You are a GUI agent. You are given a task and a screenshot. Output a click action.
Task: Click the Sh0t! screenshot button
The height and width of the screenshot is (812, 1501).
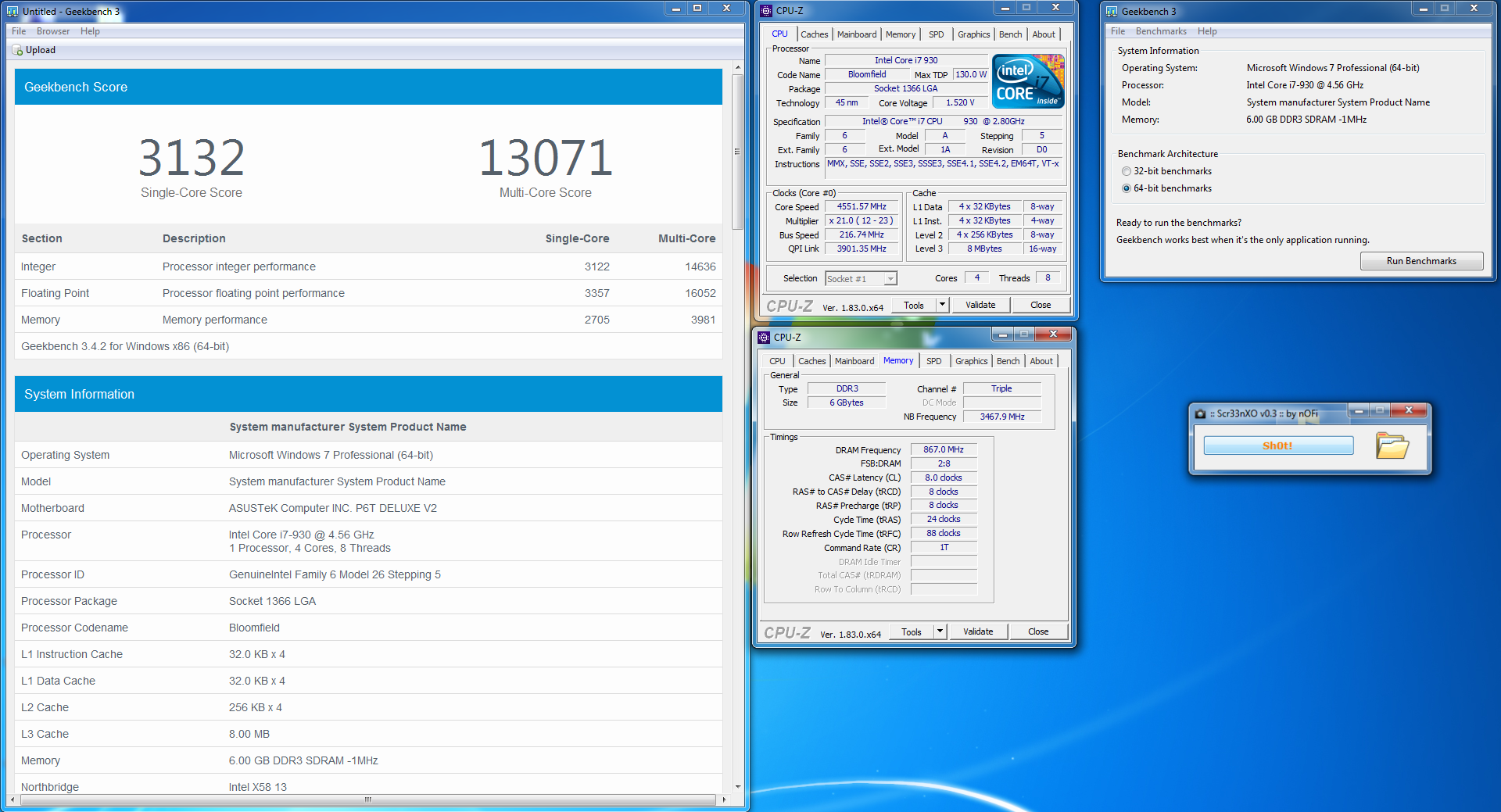coord(1278,445)
